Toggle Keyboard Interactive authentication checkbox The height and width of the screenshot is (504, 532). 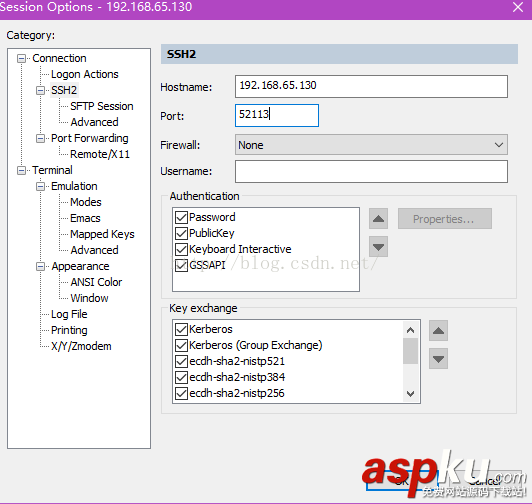(x=182, y=249)
